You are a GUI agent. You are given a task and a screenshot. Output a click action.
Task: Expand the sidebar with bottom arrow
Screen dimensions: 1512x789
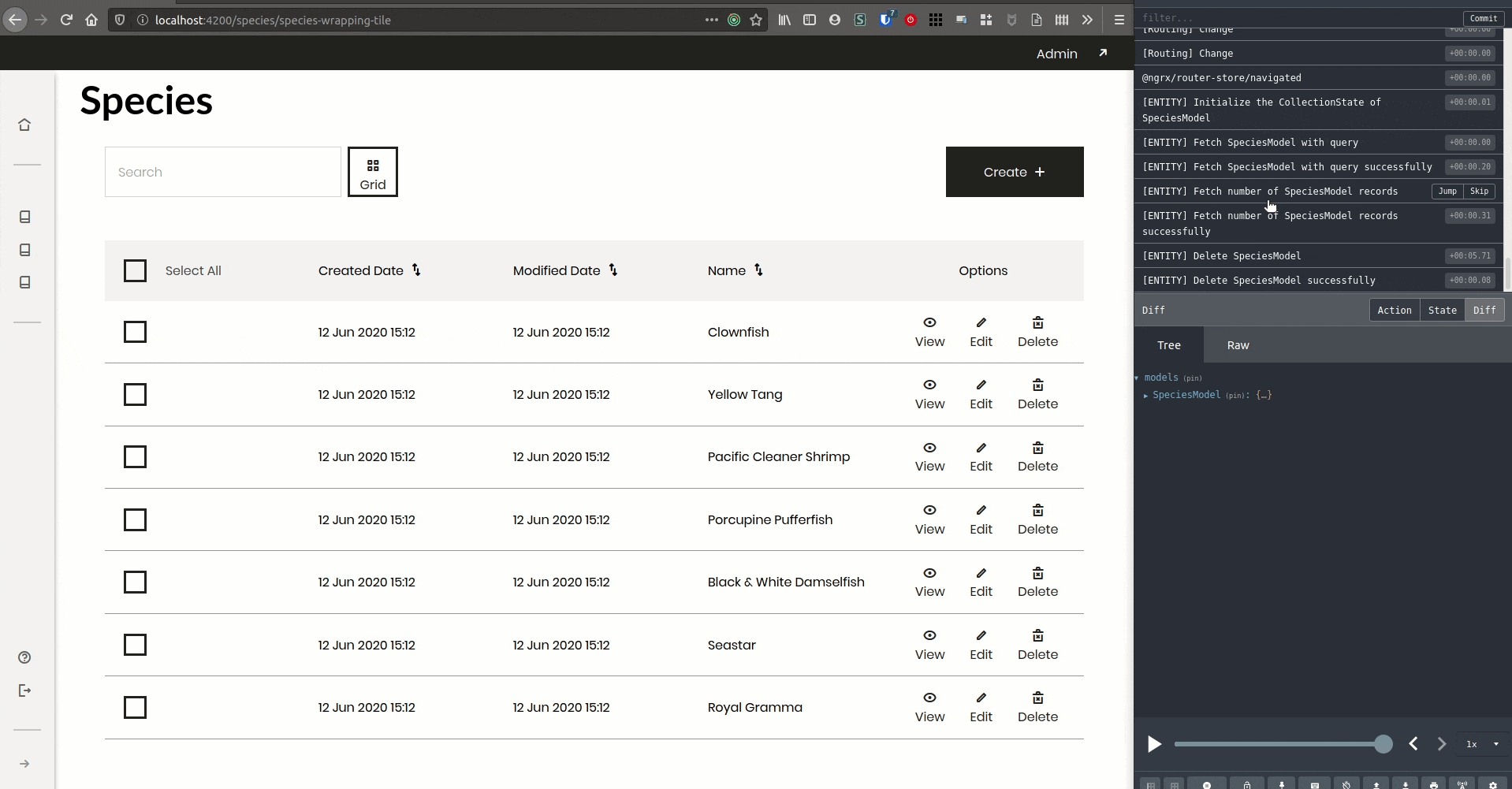[x=24, y=764]
